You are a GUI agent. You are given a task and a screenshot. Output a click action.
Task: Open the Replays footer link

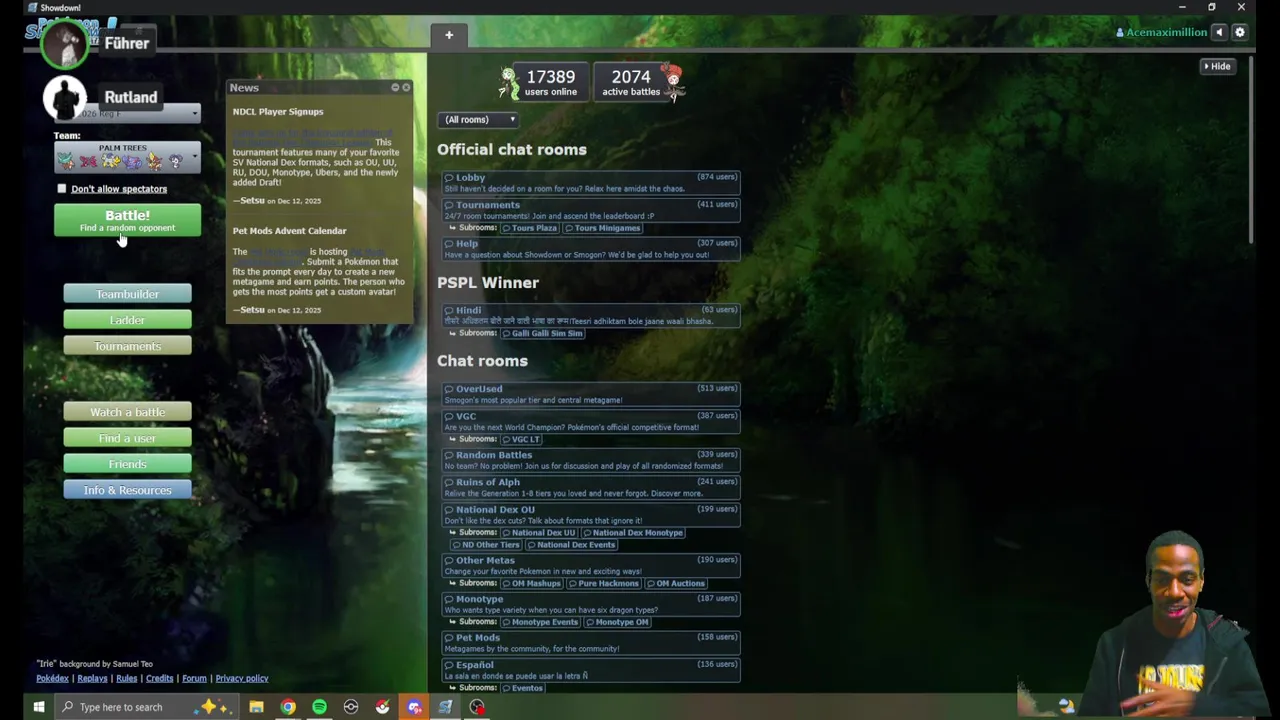coord(92,678)
